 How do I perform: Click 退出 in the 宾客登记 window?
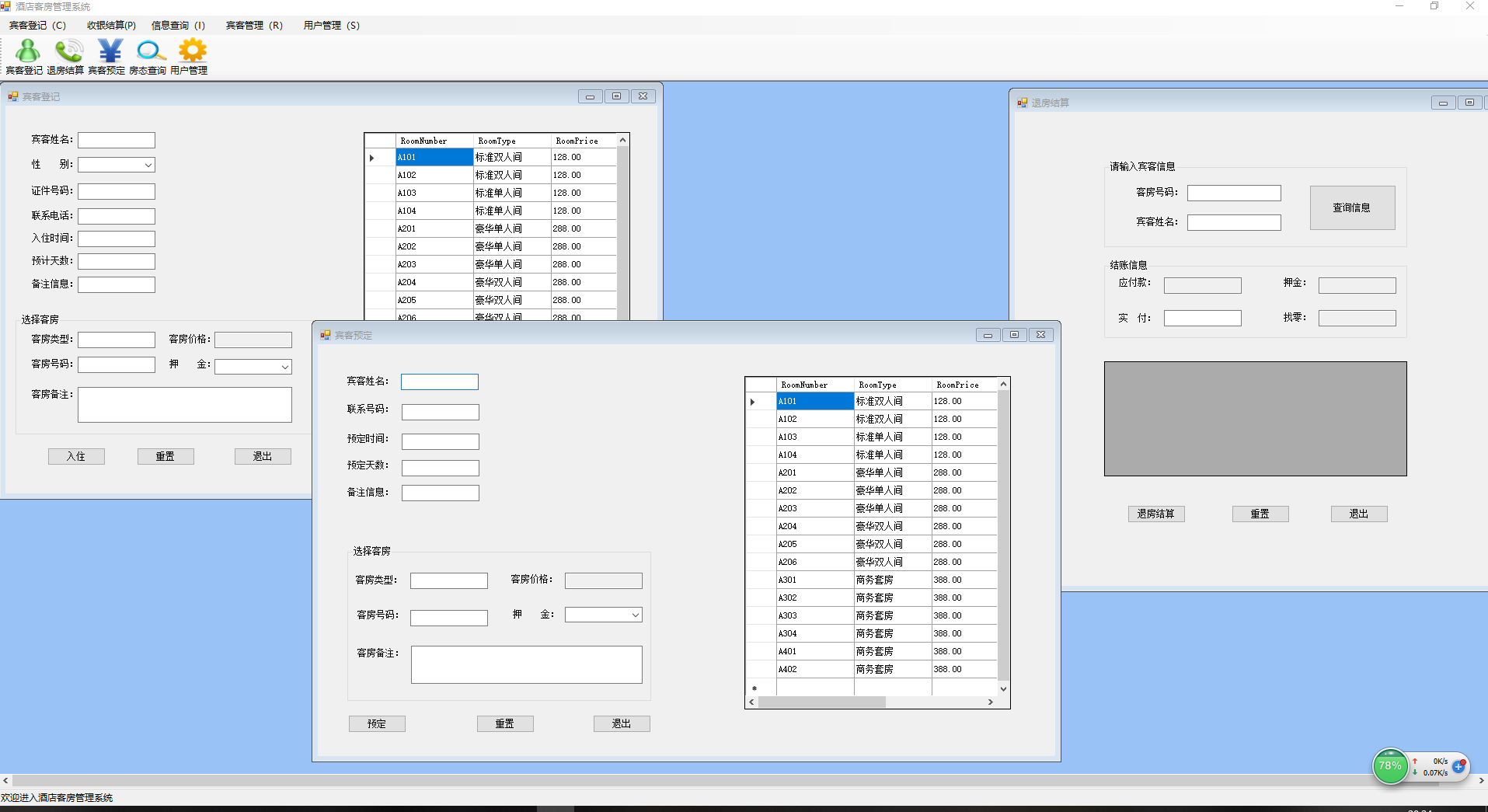[x=263, y=456]
